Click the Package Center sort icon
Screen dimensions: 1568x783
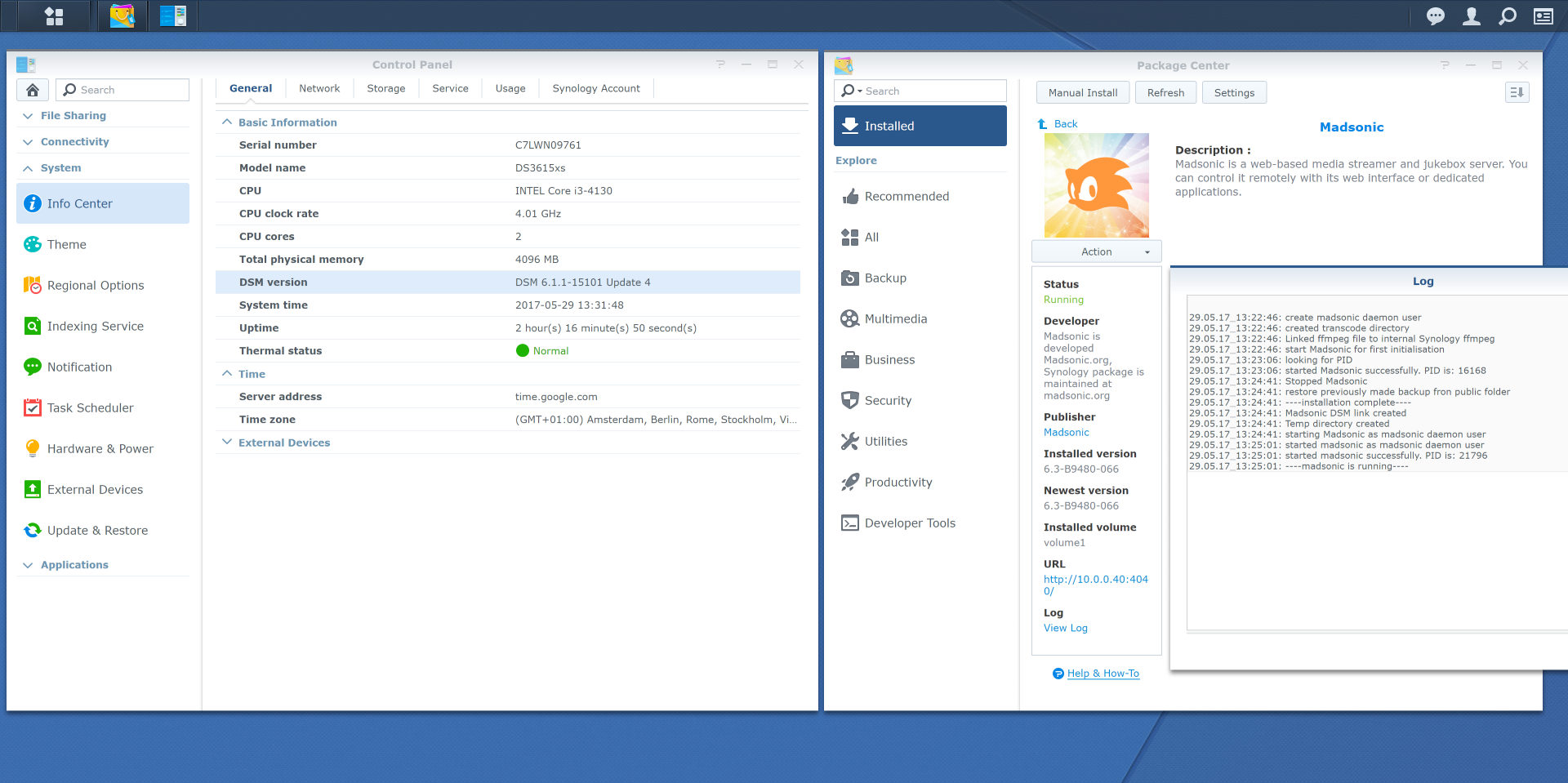1517,92
